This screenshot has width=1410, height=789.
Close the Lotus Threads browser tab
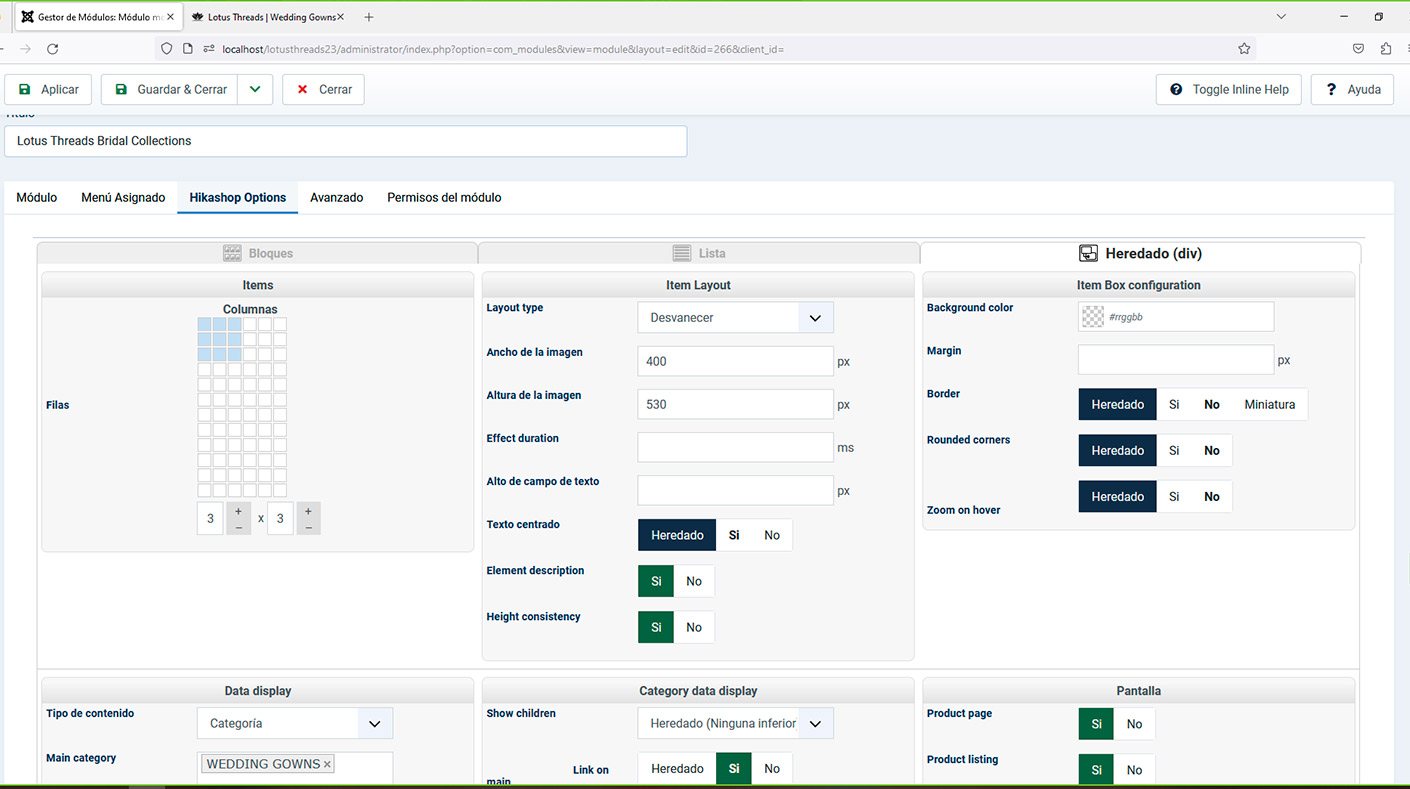[x=340, y=17]
